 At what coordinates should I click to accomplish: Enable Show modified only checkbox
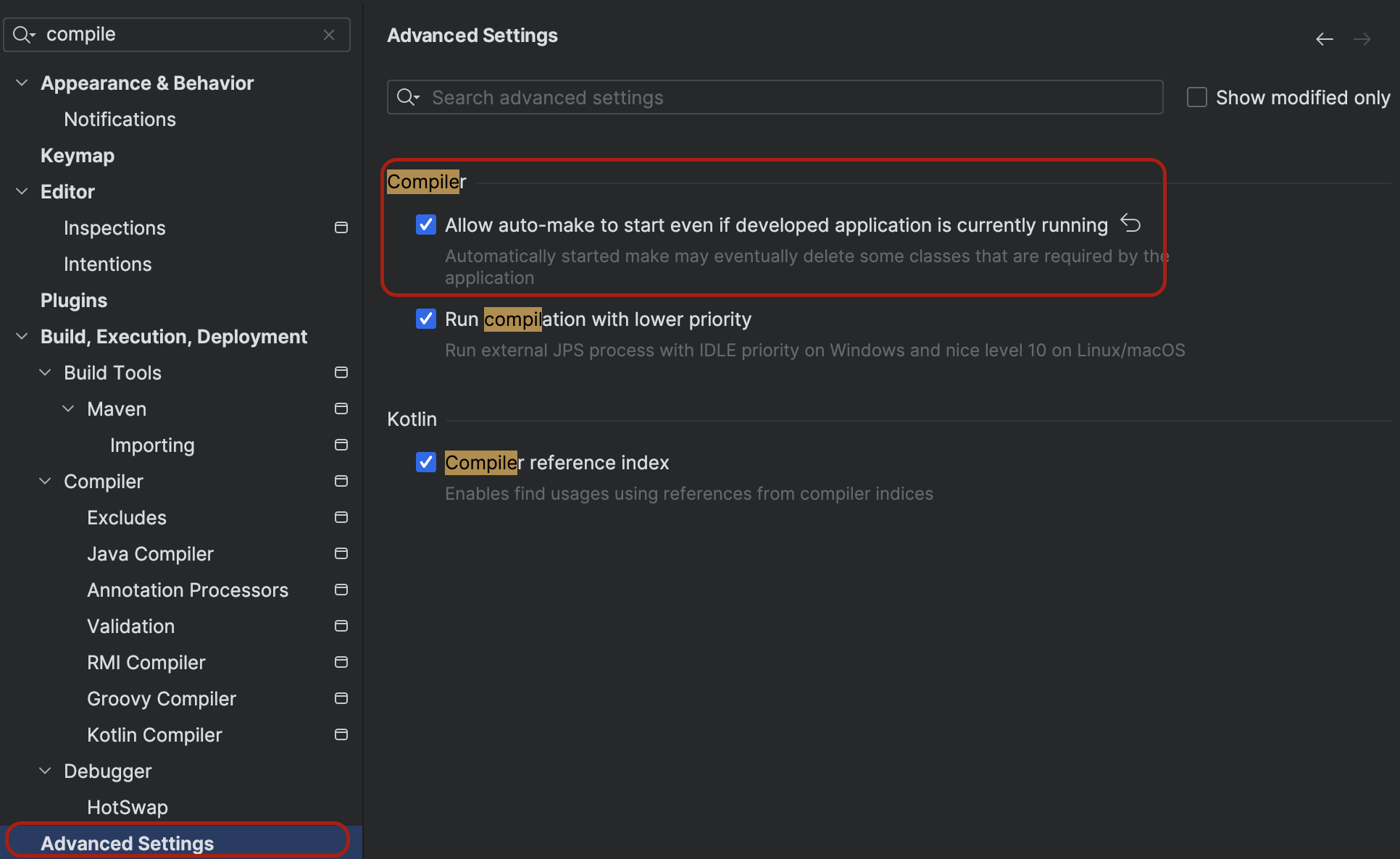tap(1197, 97)
